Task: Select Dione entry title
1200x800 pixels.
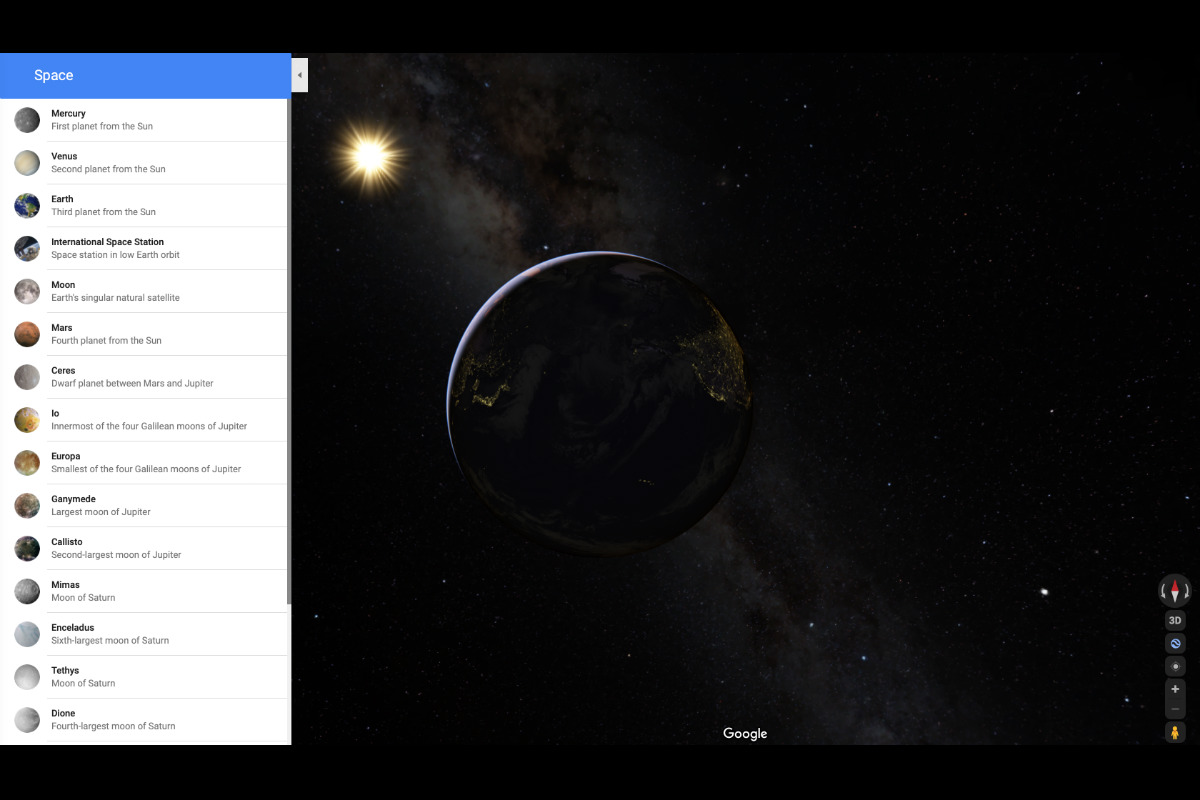Action: (63, 713)
